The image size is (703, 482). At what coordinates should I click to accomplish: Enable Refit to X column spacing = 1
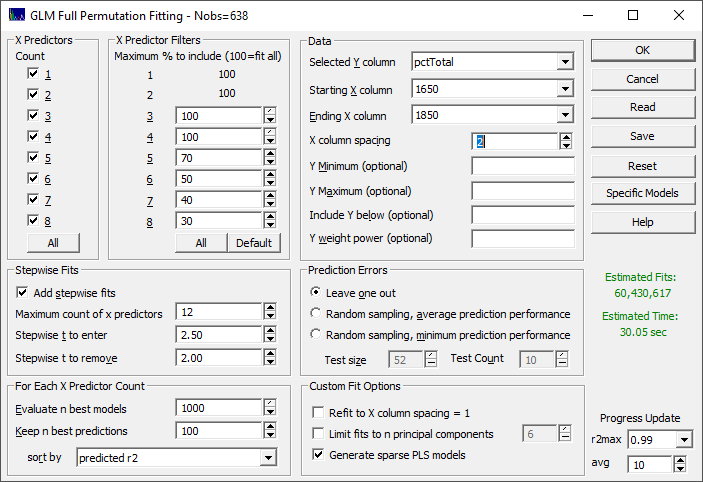point(318,413)
